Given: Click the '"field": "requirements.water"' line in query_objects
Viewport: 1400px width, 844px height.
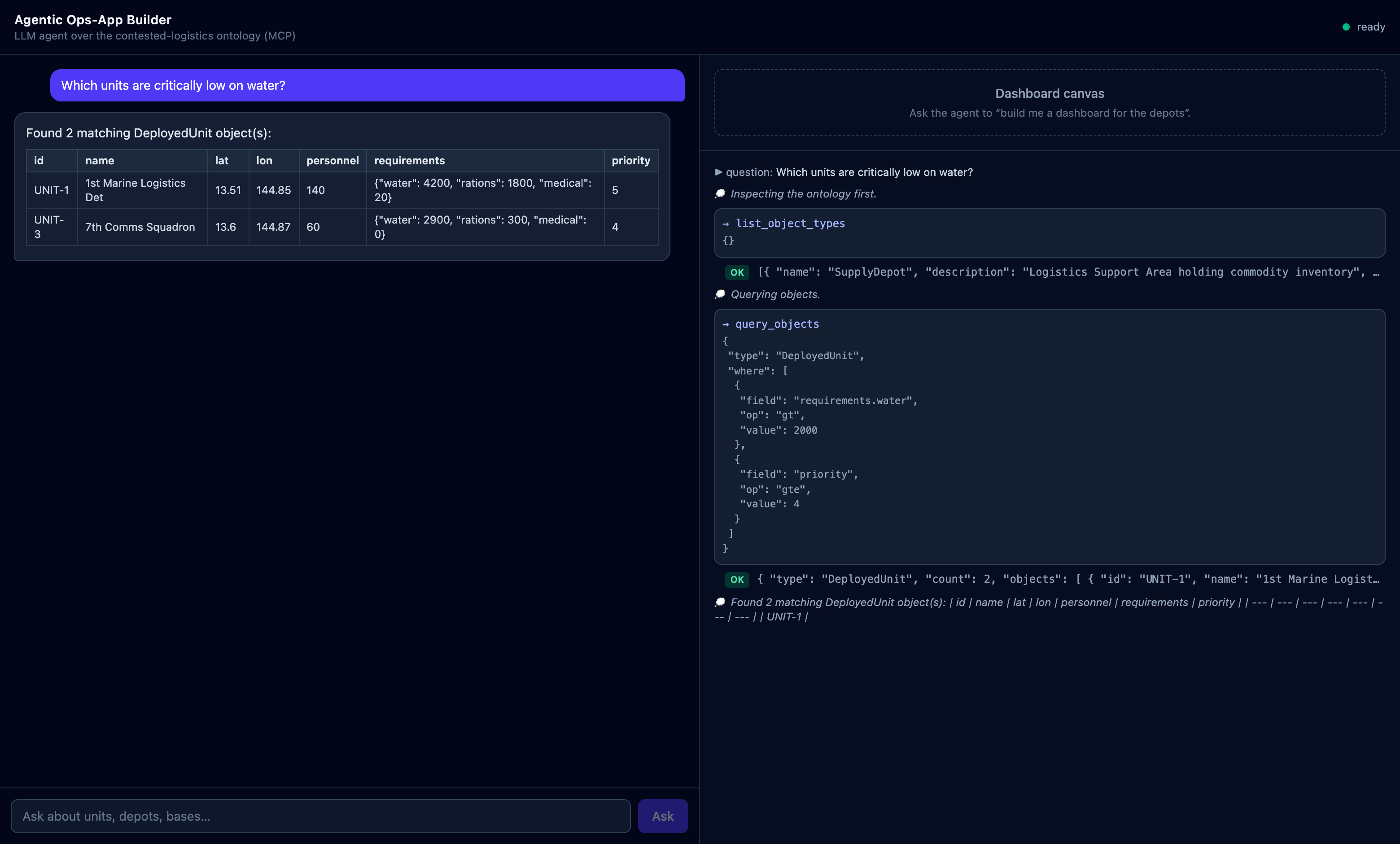Looking at the screenshot, I should [828, 401].
